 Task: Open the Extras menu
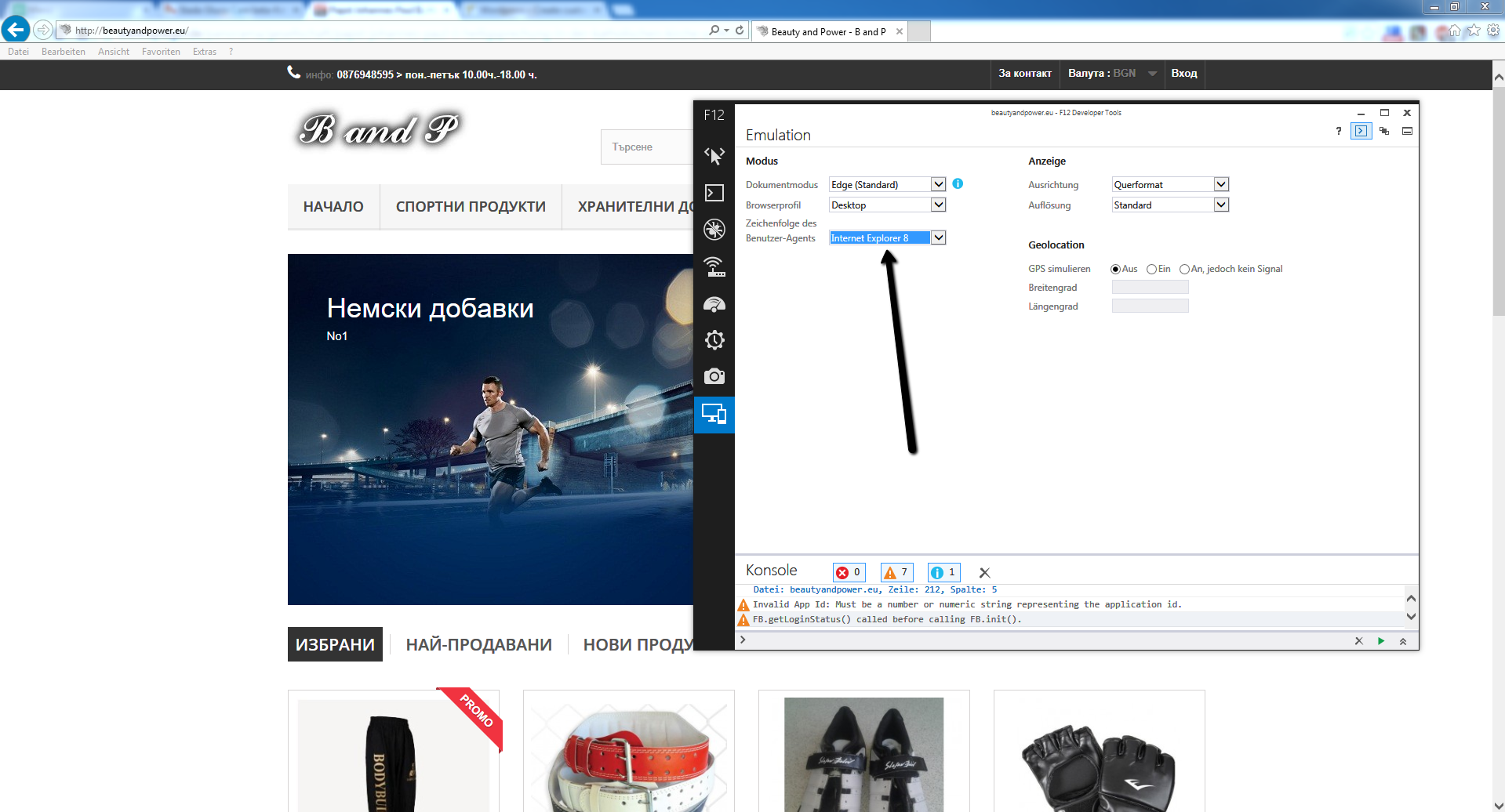(x=205, y=52)
